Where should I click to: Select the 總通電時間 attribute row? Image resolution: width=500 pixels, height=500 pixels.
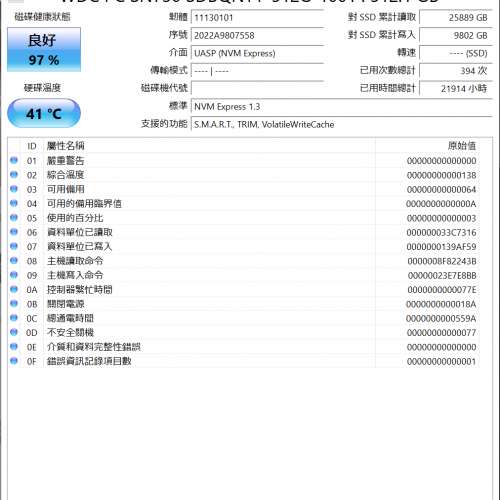tap(244, 318)
